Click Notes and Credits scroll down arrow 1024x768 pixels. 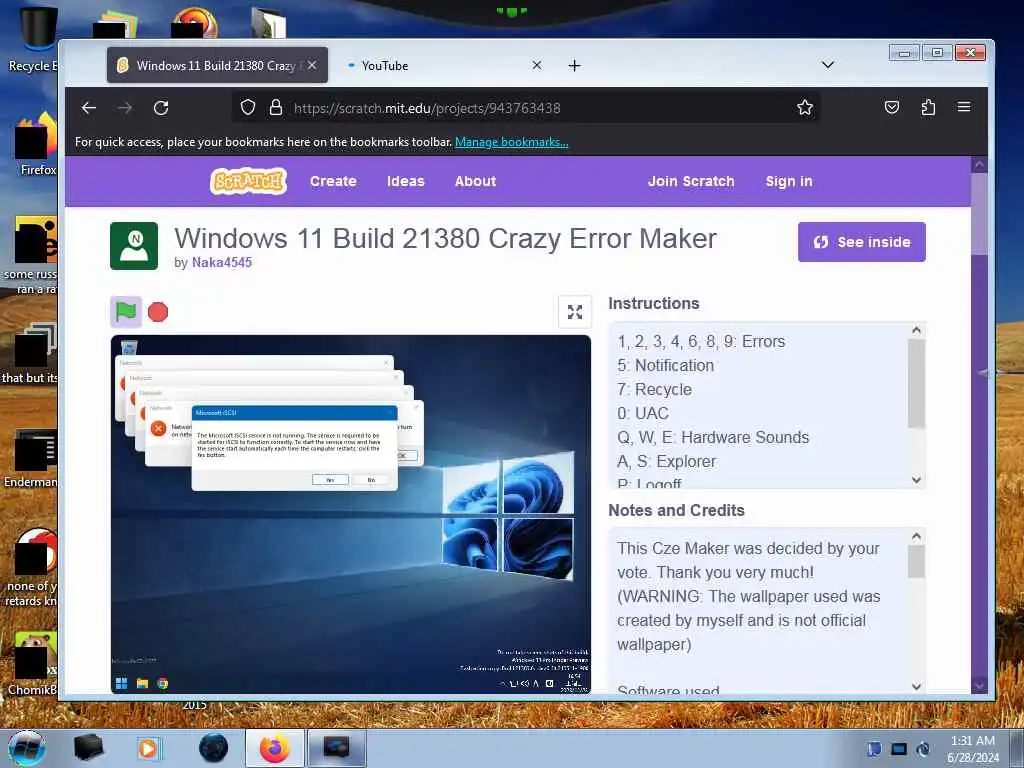[916, 686]
